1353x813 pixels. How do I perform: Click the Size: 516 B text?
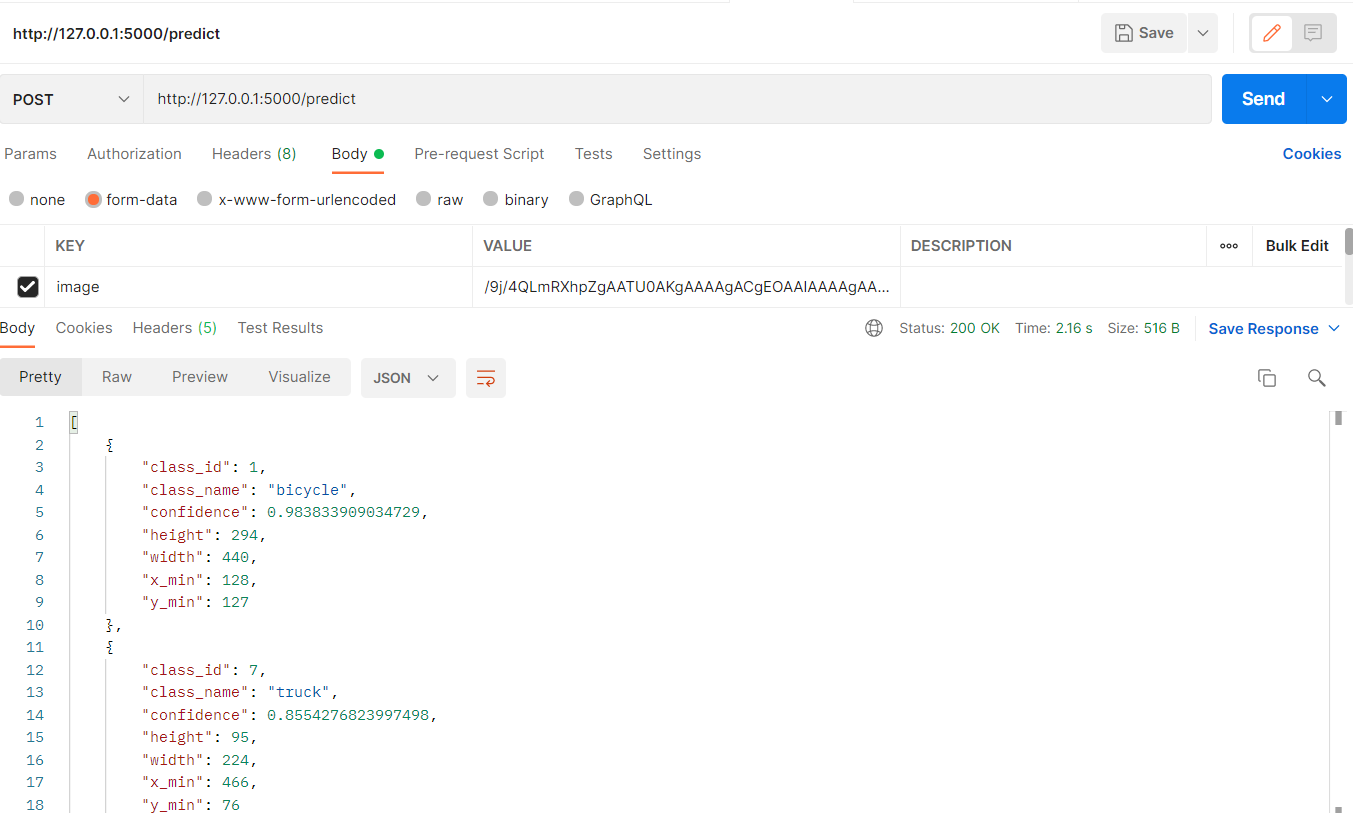pyautogui.click(x=1143, y=328)
